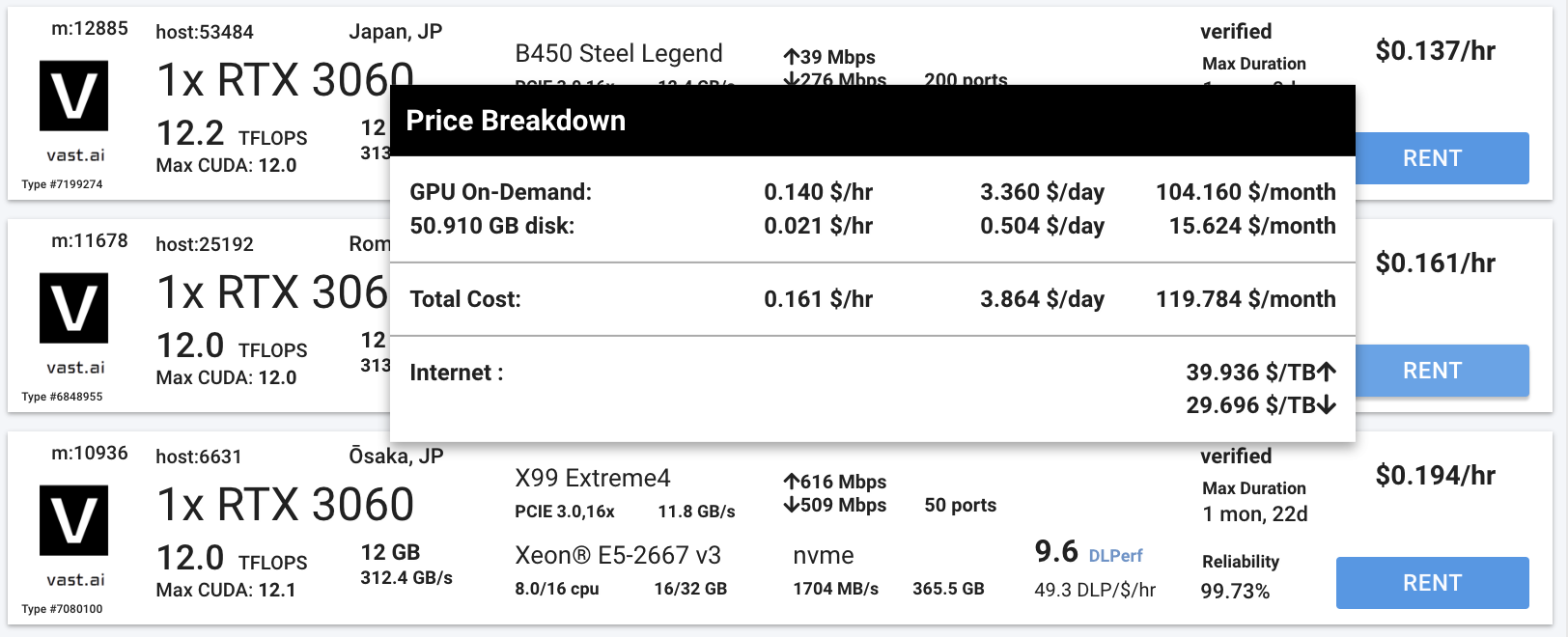Image resolution: width=1568 pixels, height=637 pixels.
Task: Click the upload arrow beside 39.936 $/TB
Action: point(1327,372)
